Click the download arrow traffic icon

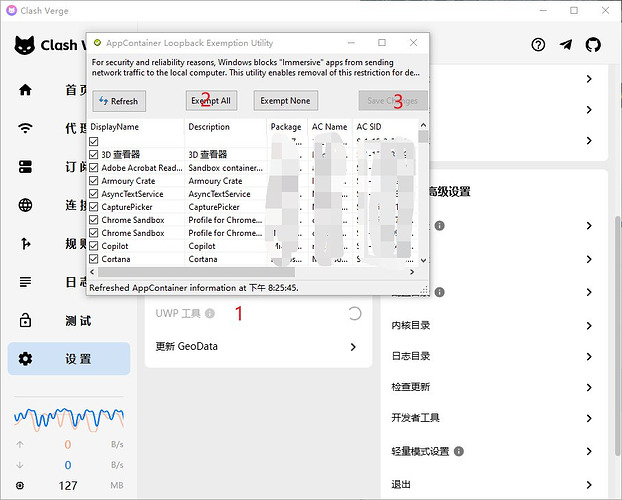pos(20,465)
